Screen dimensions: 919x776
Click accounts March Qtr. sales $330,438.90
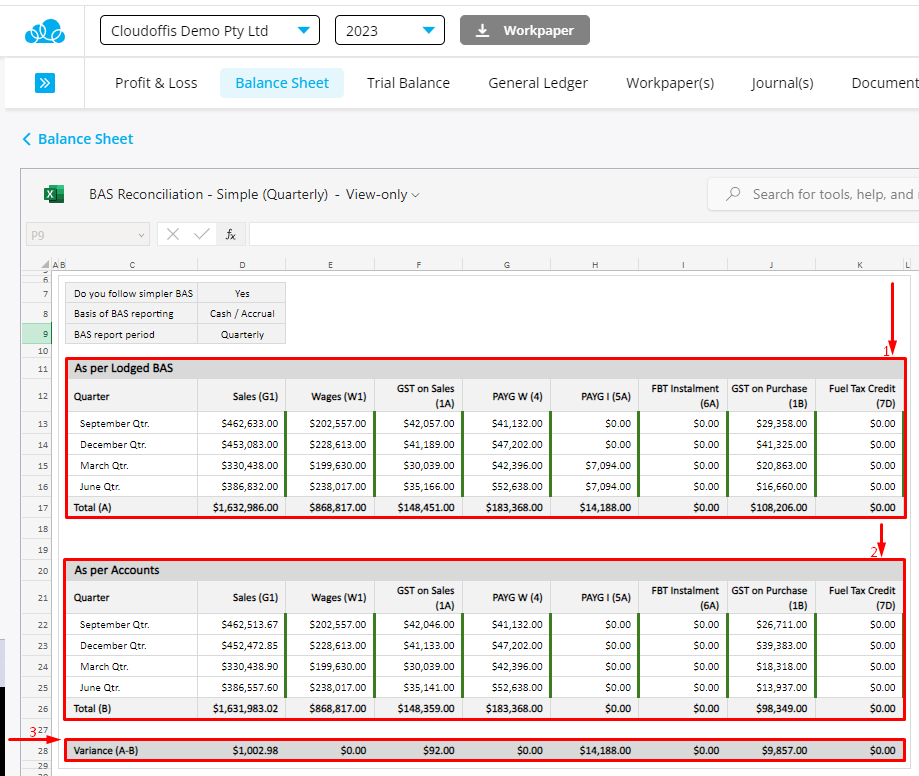point(242,666)
